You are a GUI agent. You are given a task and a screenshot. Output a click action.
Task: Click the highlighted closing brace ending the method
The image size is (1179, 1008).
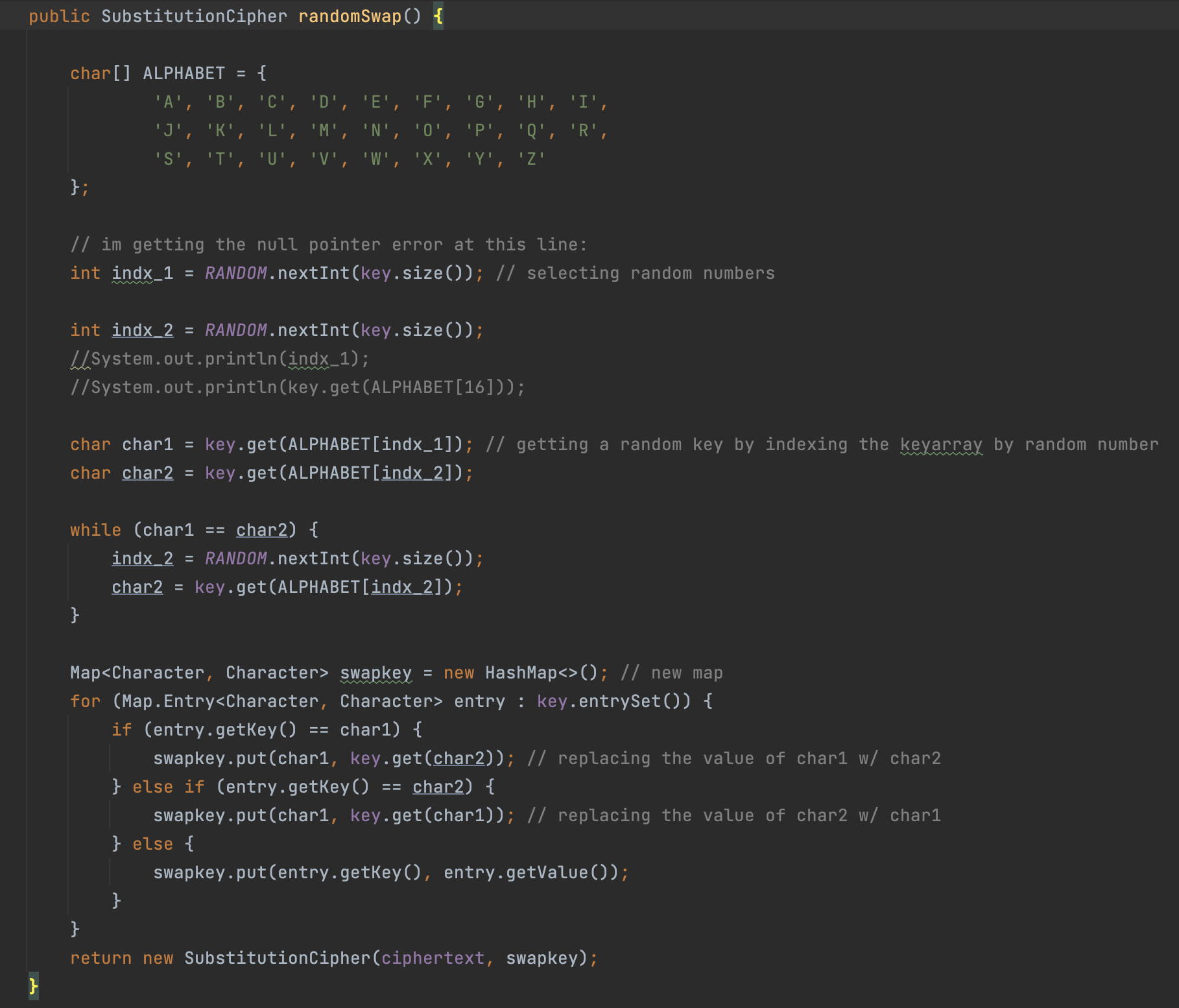[x=33, y=987]
